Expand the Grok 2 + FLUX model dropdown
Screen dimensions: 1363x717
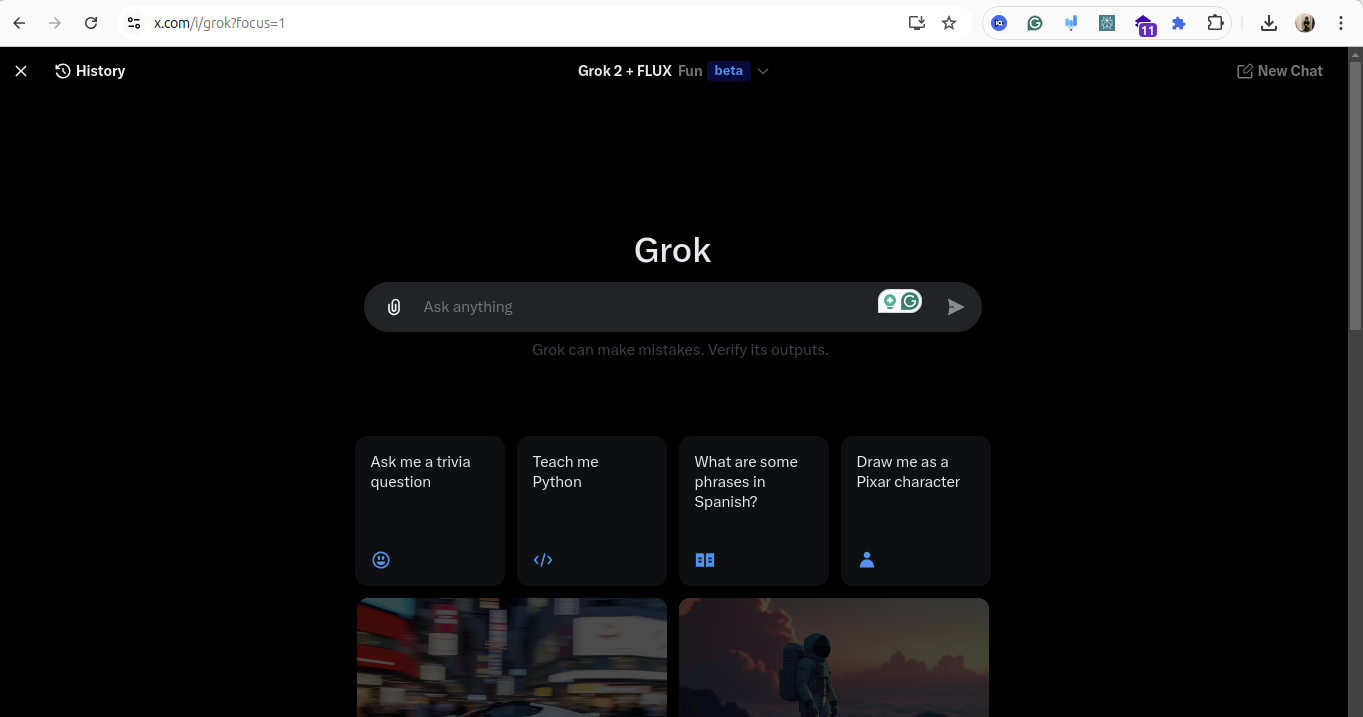[763, 71]
